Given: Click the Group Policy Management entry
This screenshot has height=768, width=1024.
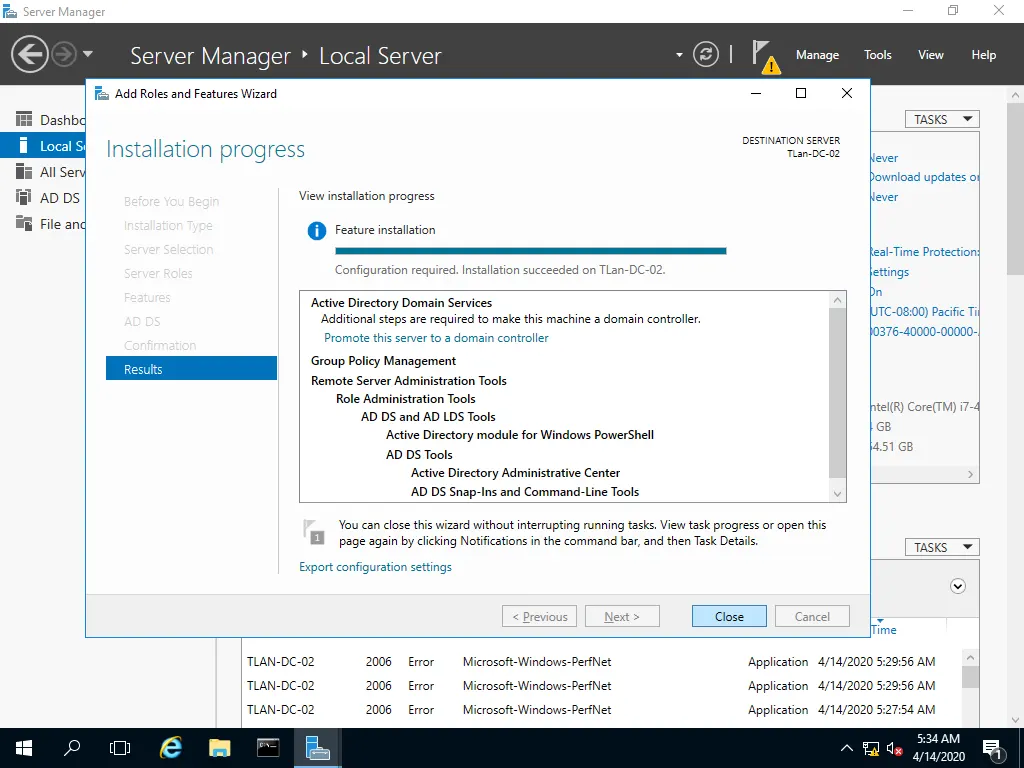Looking at the screenshot, I should click(x=383, y=360).
